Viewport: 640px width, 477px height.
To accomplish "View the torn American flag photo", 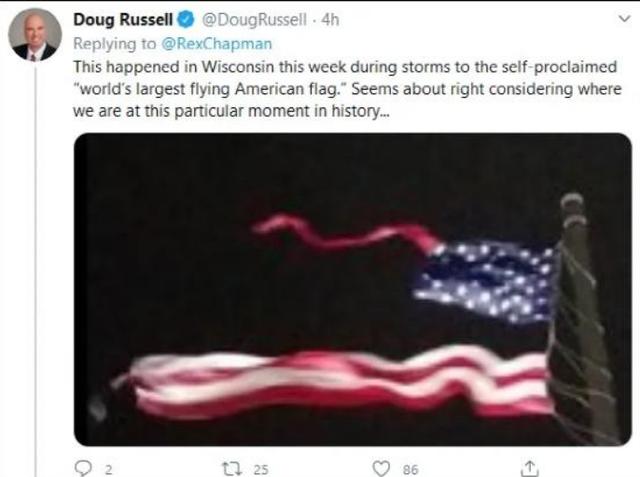I will [x=353, y=289].
